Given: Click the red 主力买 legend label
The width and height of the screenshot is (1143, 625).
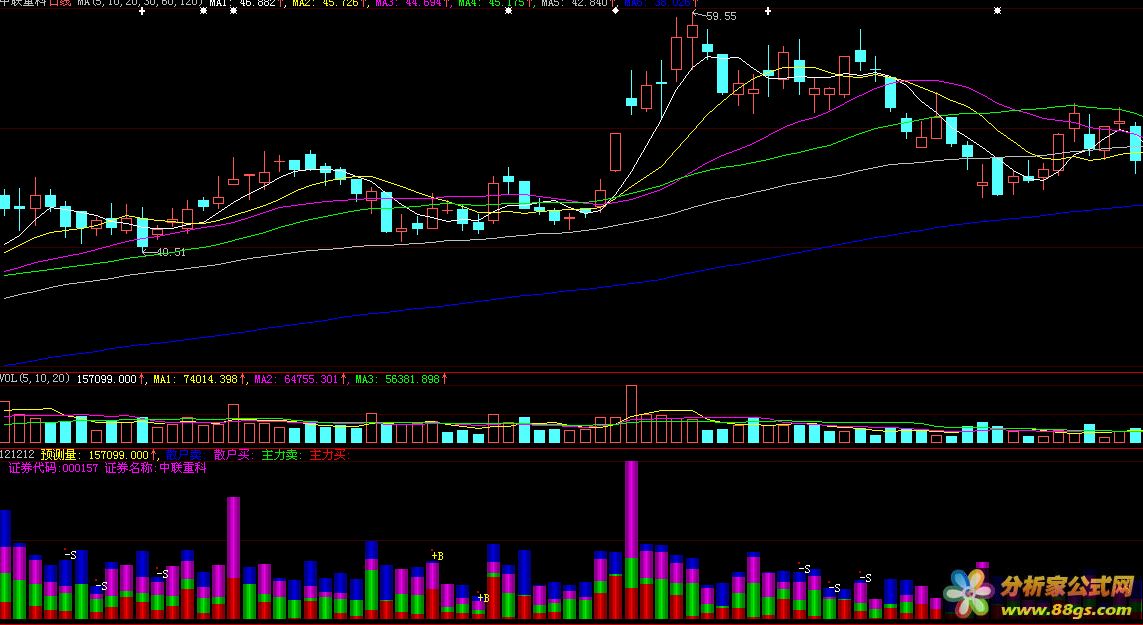Looking at the screenshot, I should click(x=329, y=455).
